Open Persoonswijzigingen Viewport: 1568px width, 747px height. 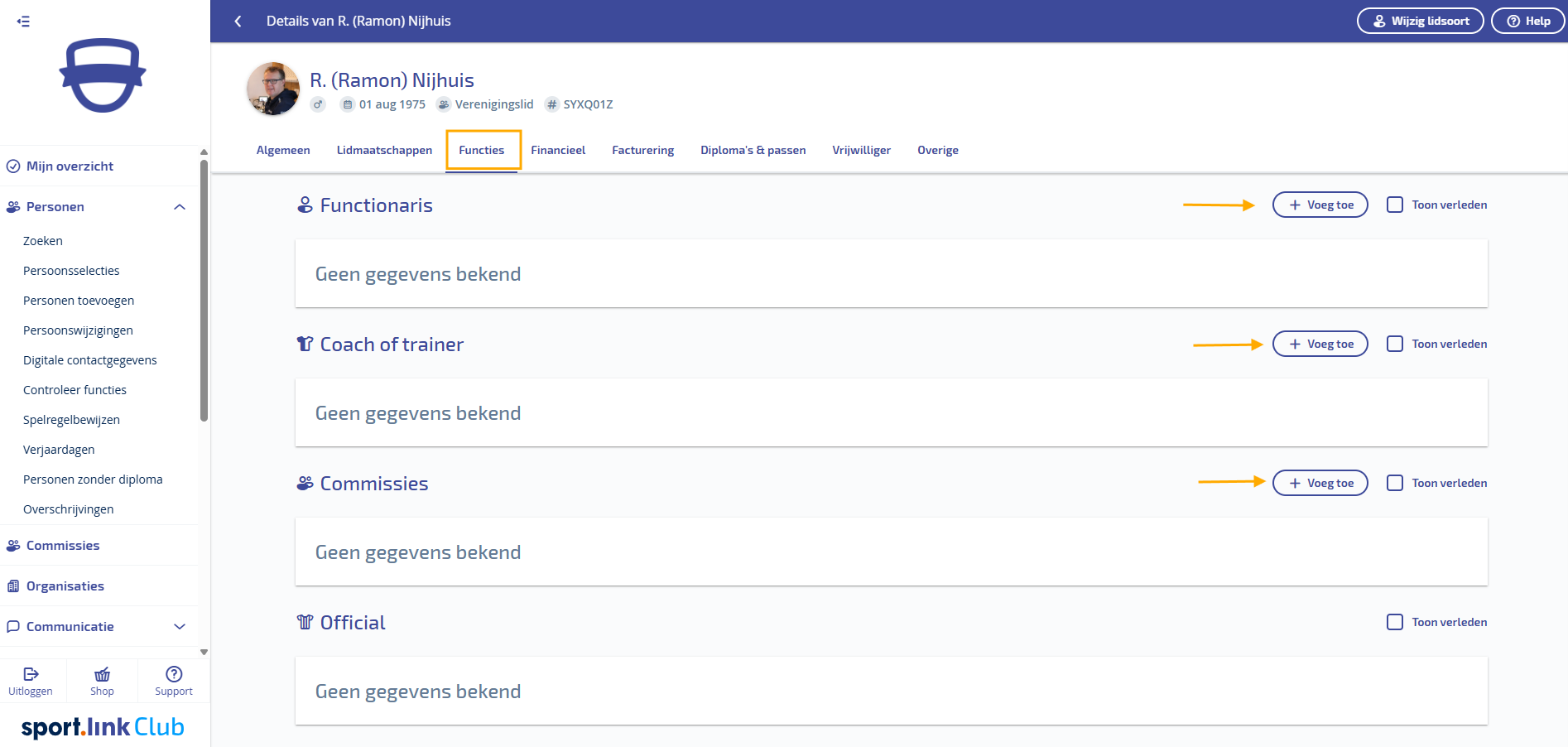78,330
